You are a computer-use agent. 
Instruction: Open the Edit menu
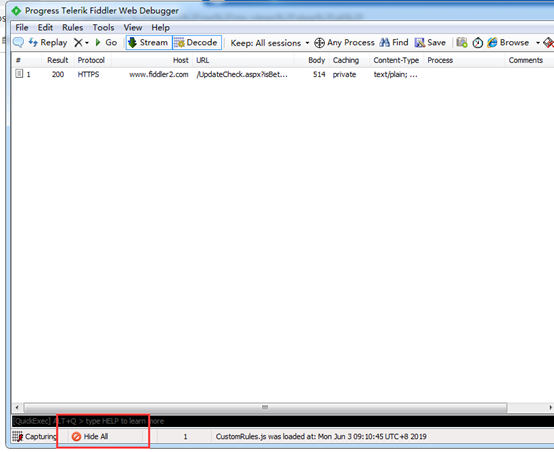click(x=45, y=28)
